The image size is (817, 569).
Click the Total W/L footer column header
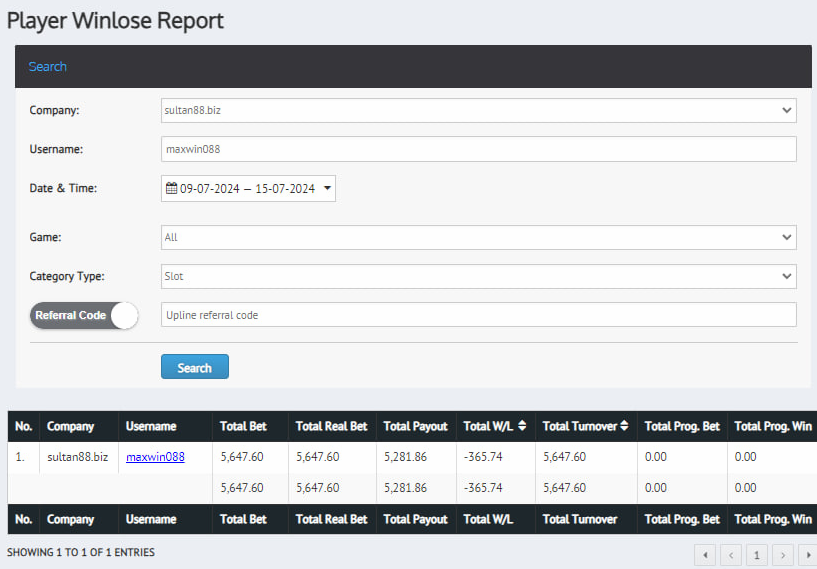pyautogui.click(x=488, y=519)
